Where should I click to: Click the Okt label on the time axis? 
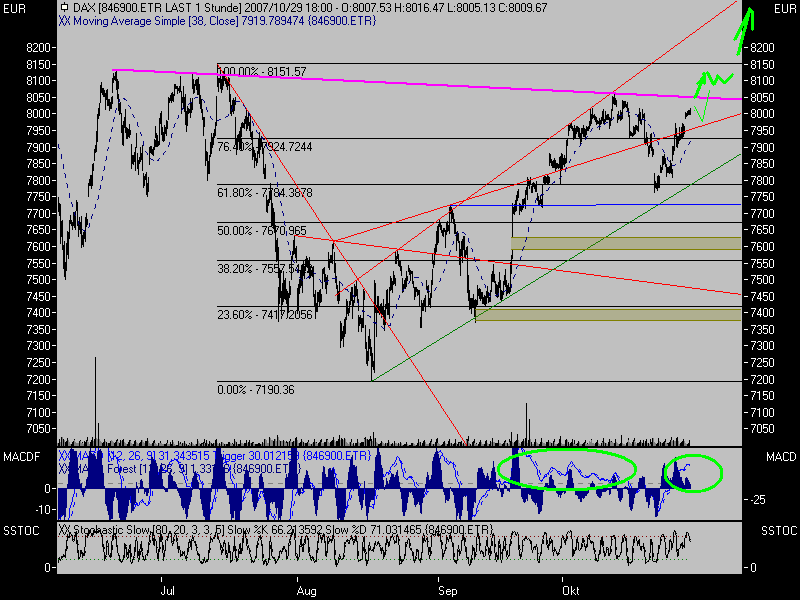570,591
